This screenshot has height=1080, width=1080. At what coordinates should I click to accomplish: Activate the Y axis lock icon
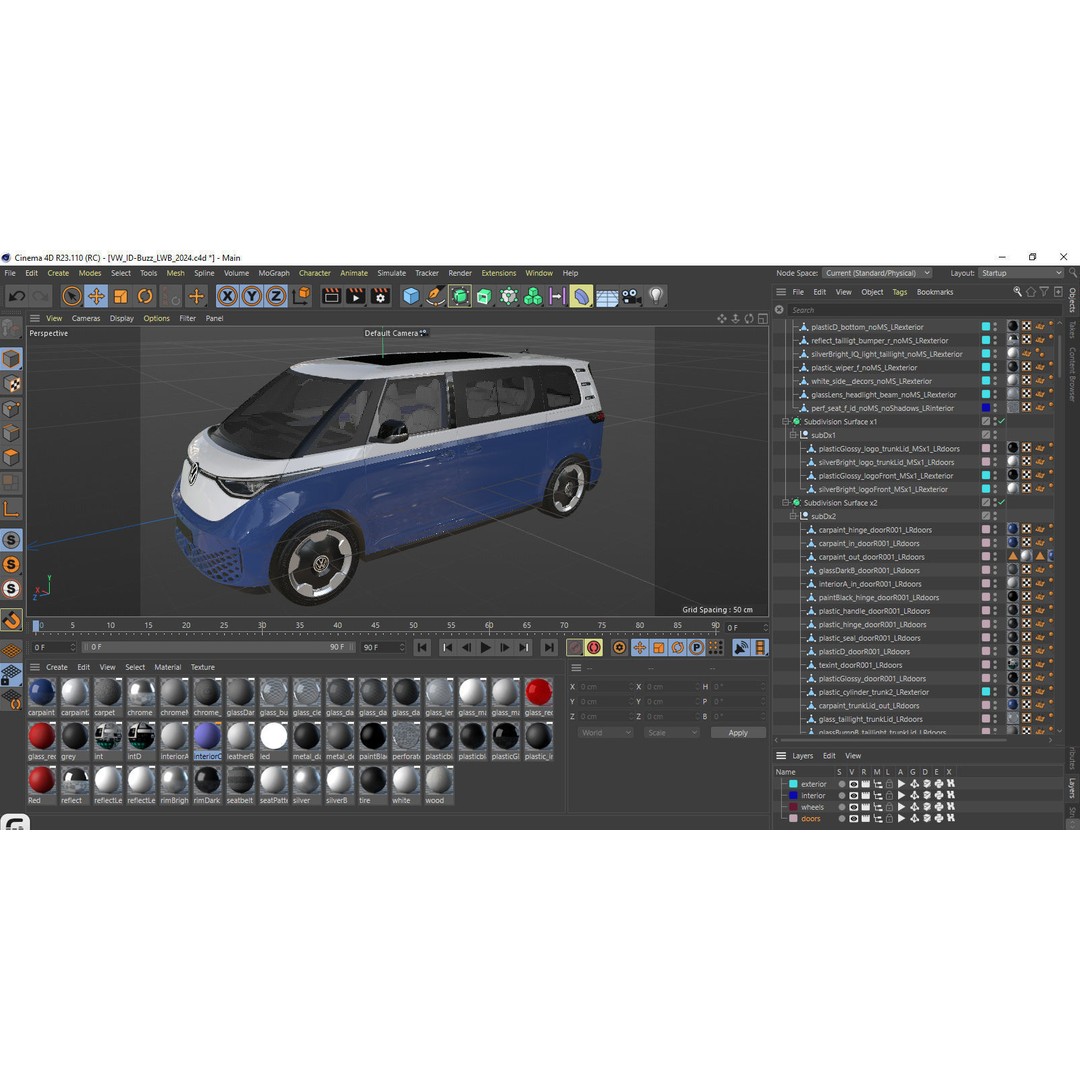point(250,296)
